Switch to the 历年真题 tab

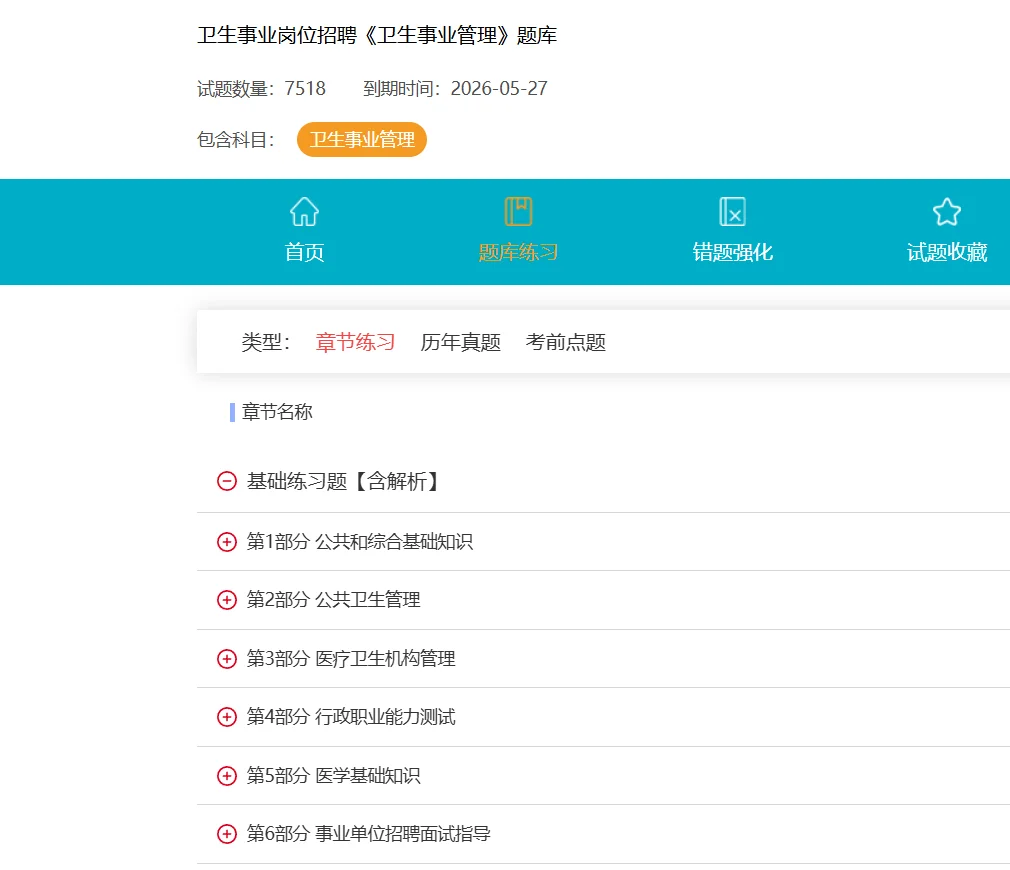click(459, 342)
